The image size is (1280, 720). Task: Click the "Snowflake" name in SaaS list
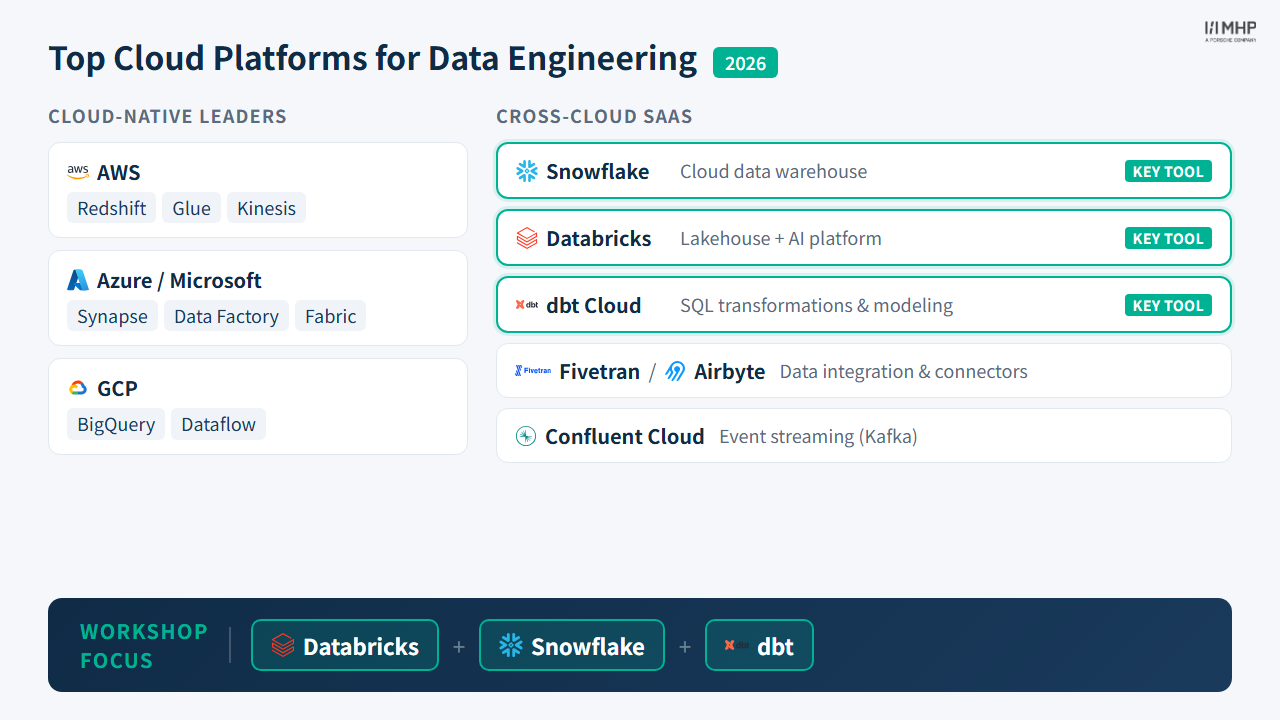tap(598, 171)
